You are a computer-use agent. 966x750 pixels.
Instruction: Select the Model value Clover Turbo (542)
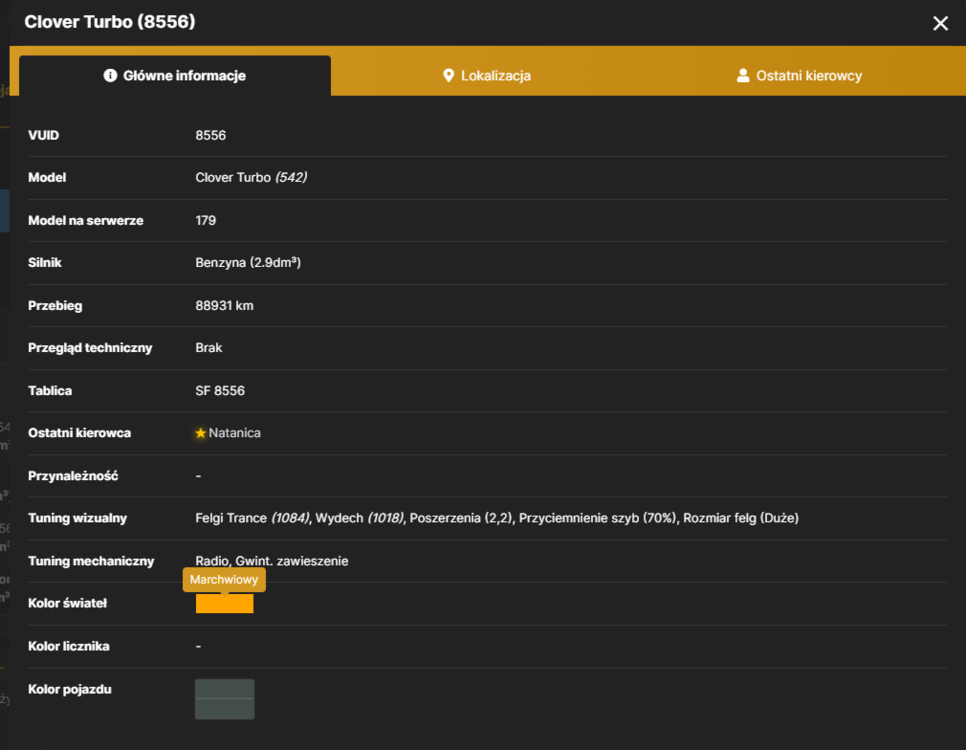(251, 177)
